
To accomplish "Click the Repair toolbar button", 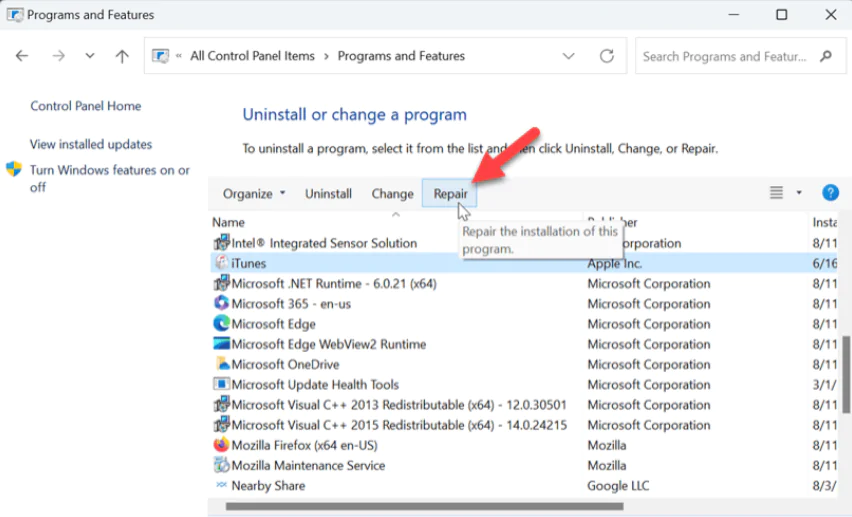I will click(x=450, y=194).
